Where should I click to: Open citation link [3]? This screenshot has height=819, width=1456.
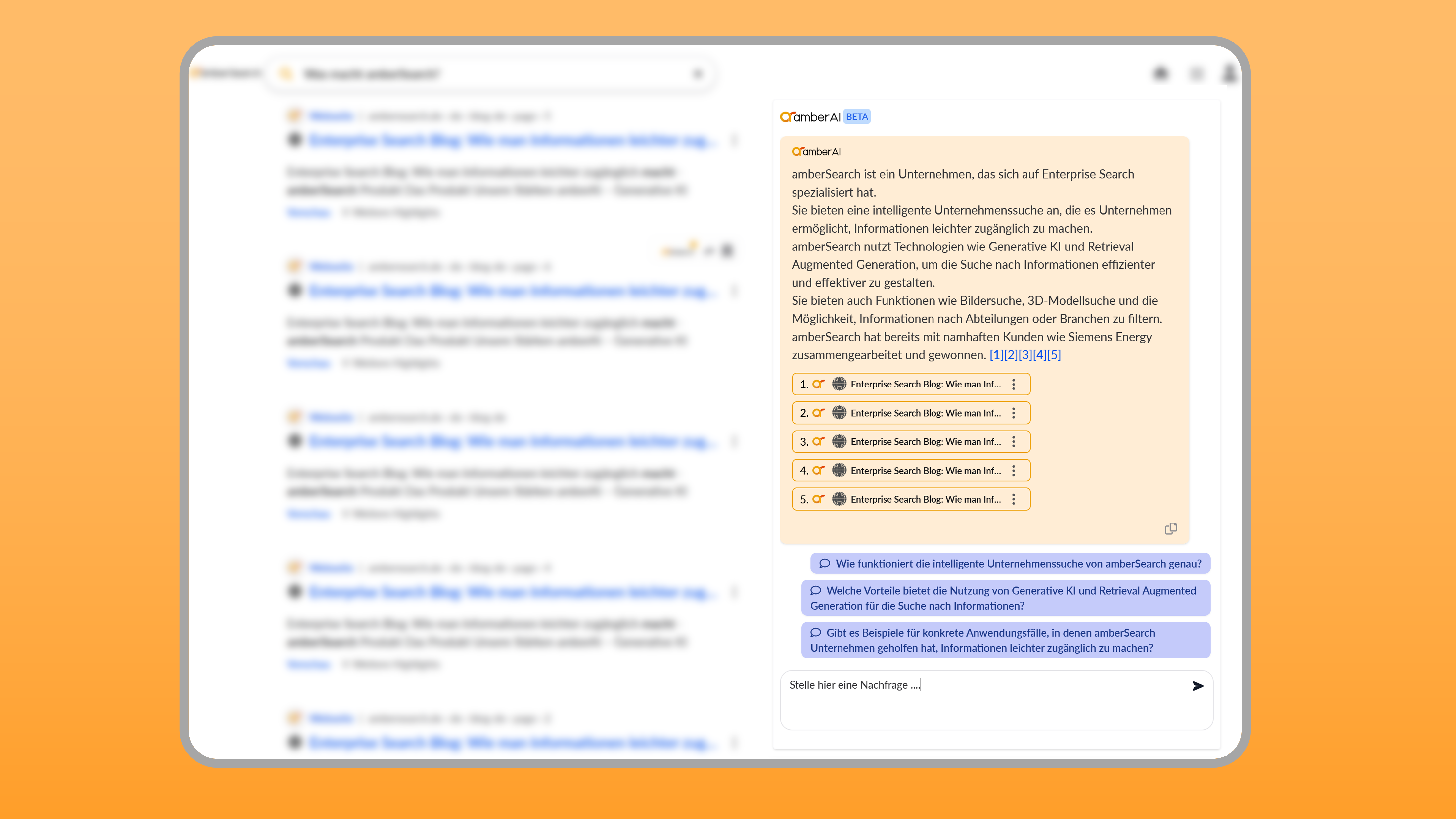(1025, 355)
